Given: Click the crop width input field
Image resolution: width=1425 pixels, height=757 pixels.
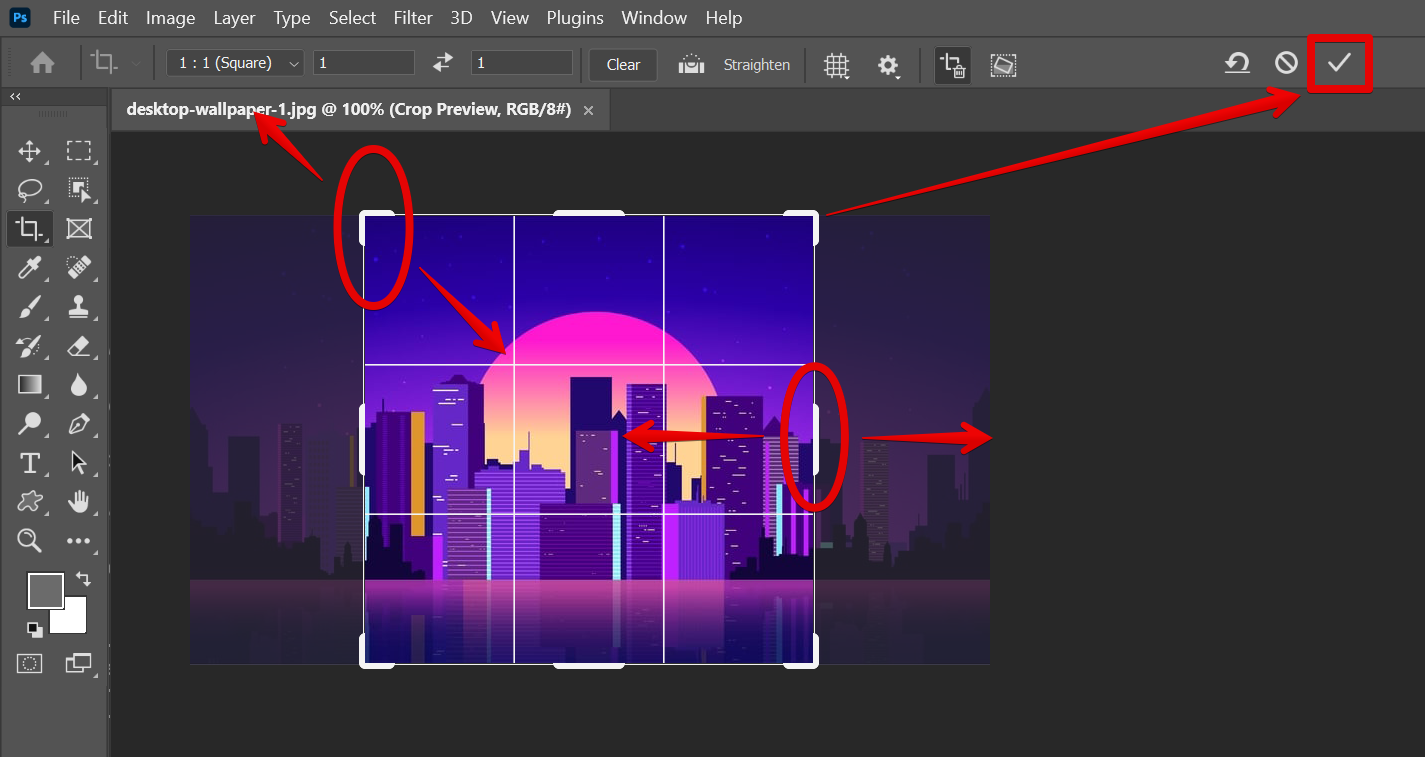Looking at the screenshot, I should click(363, 63).
